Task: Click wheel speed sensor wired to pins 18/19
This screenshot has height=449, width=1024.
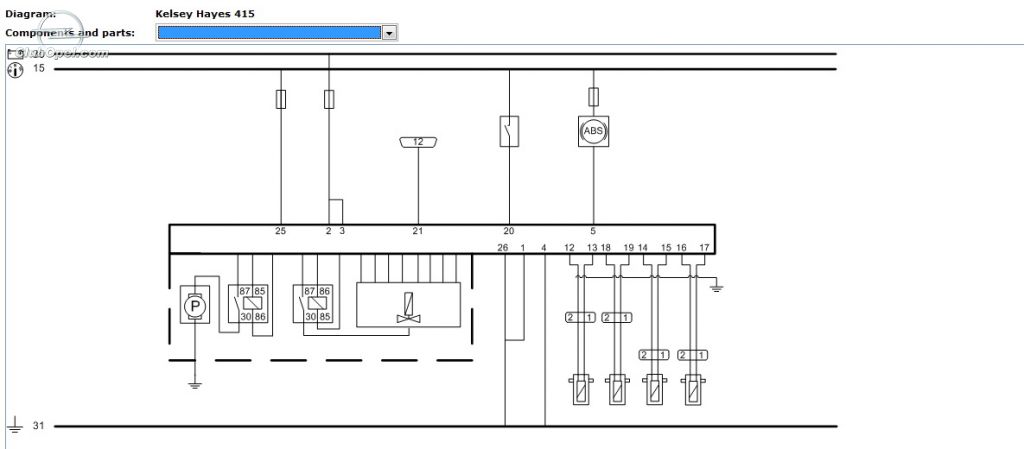Action: point(617,389)
